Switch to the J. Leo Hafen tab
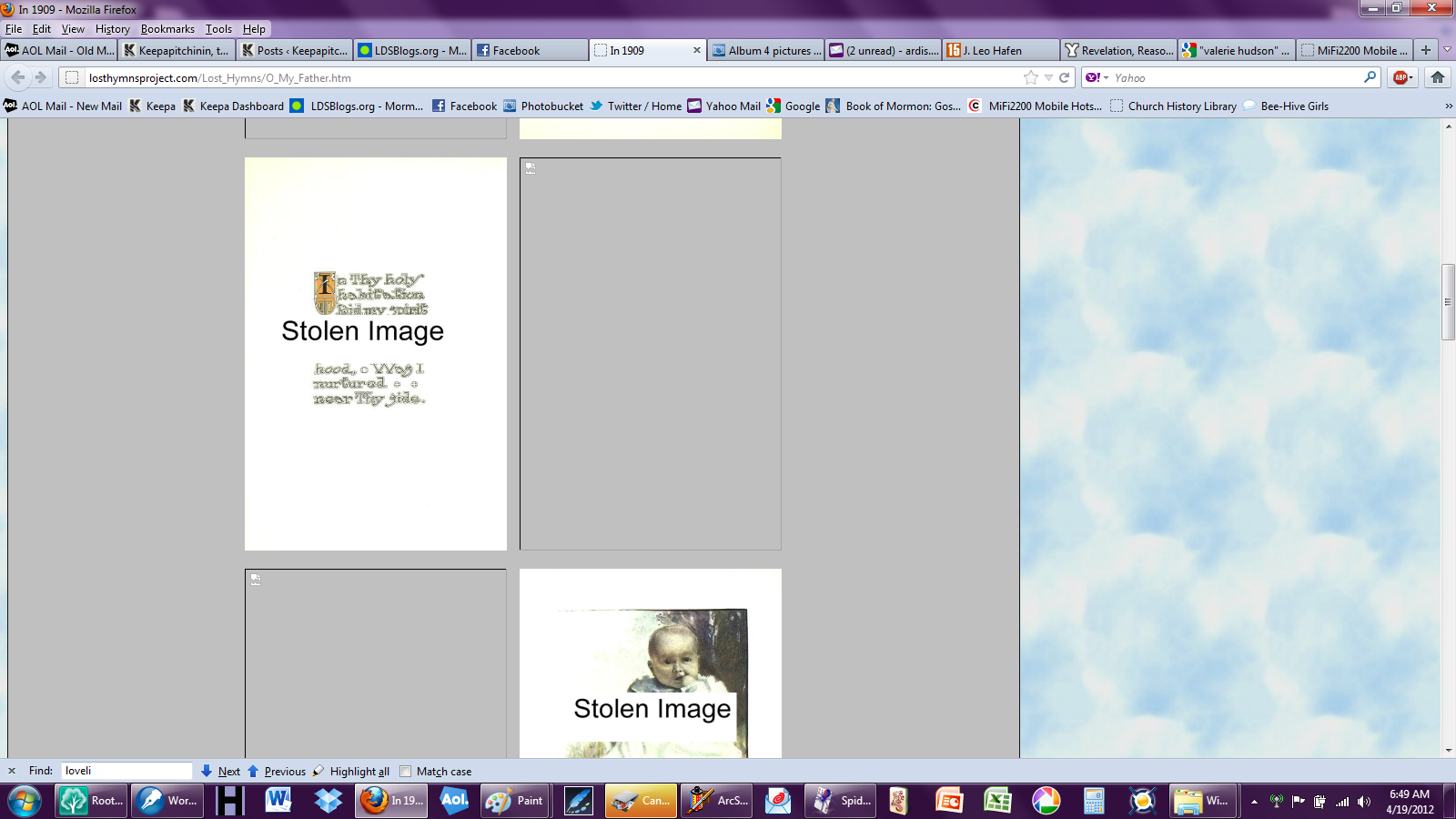The image size is (1456, 819). [1001, 50]
